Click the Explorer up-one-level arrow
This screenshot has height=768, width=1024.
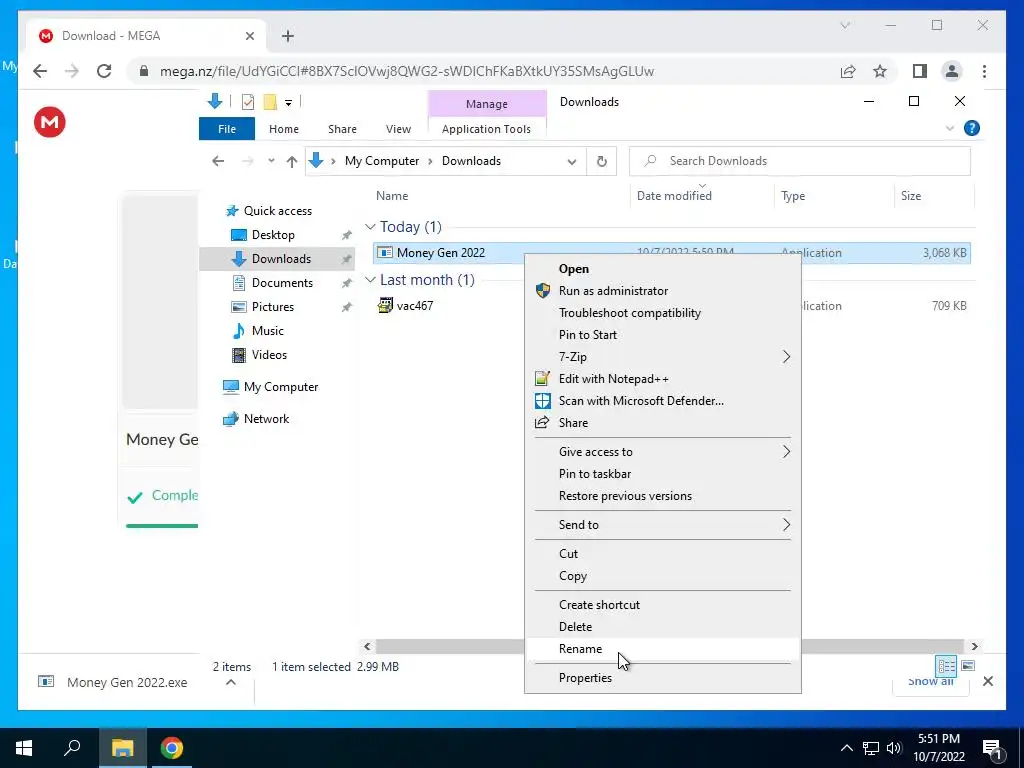point(292,161)
